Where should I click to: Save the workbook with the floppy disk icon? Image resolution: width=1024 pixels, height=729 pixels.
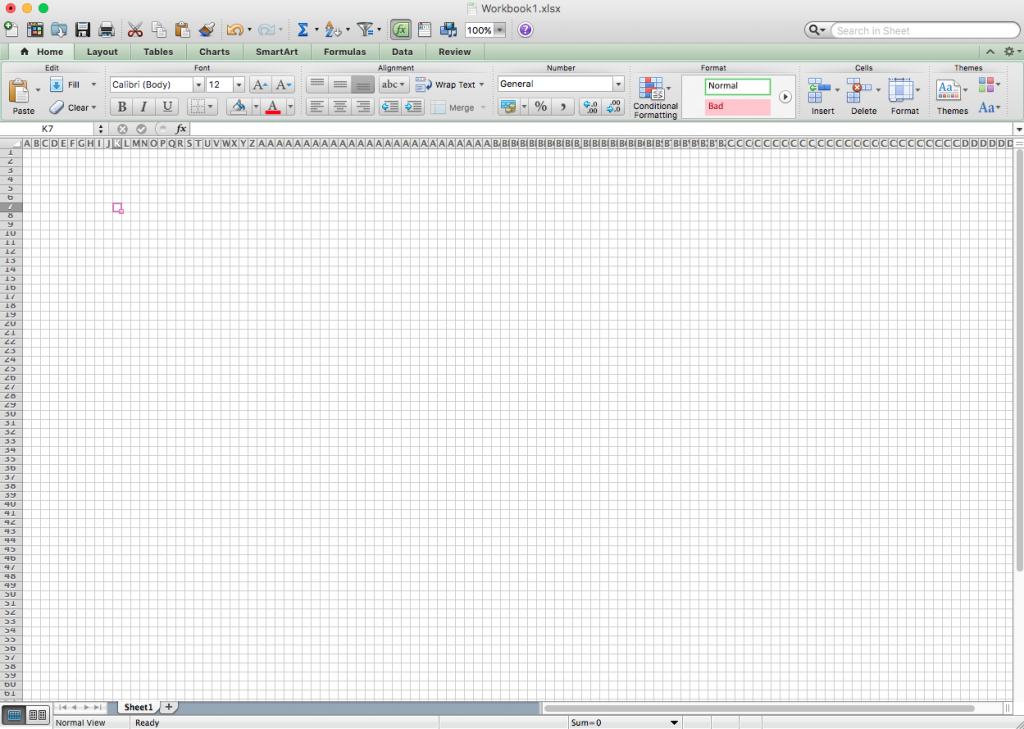(x=82, y=29)
